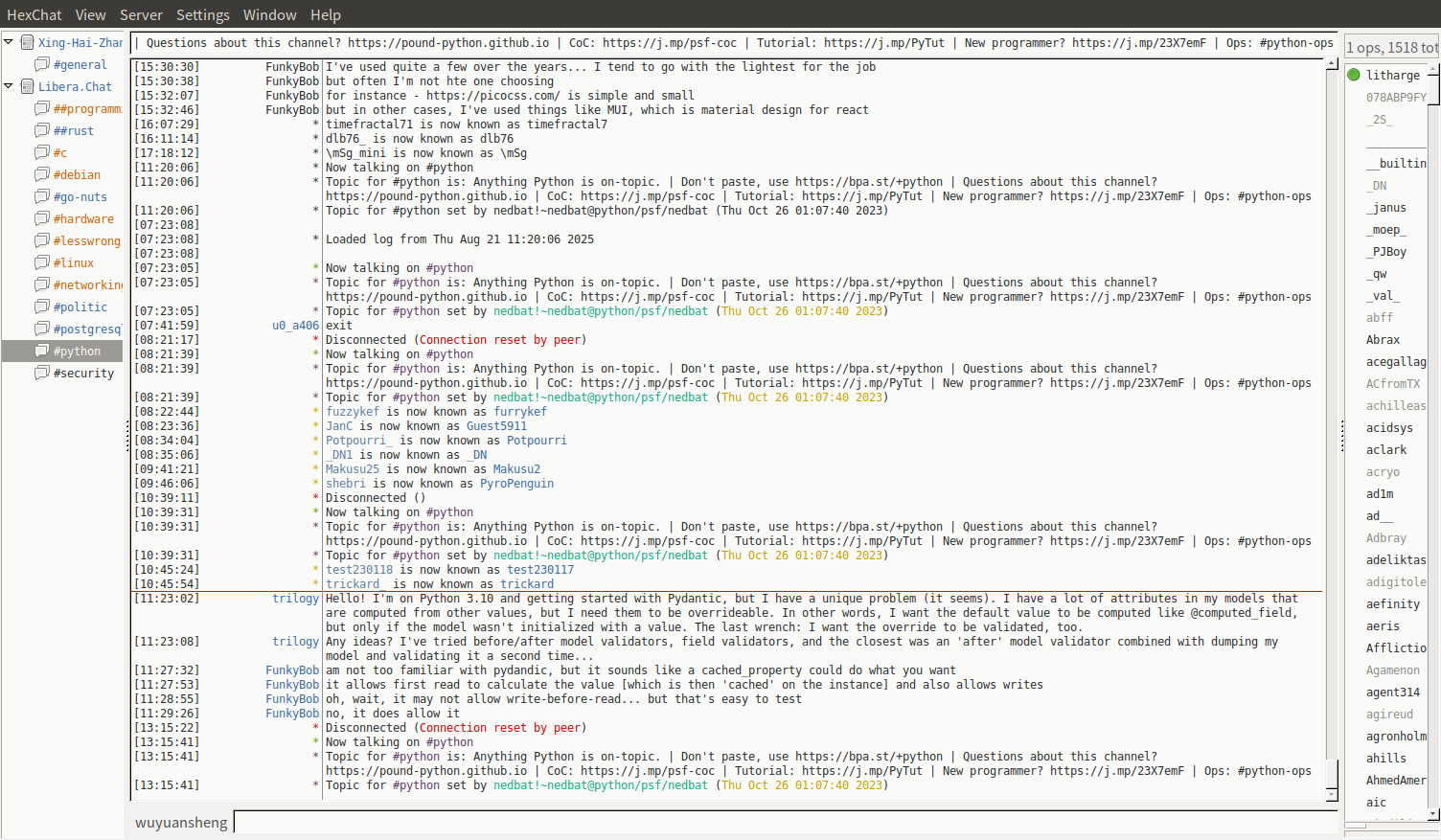Click the #security channel icon
The width and height of the screenshot is (1441, 840).
42,373
